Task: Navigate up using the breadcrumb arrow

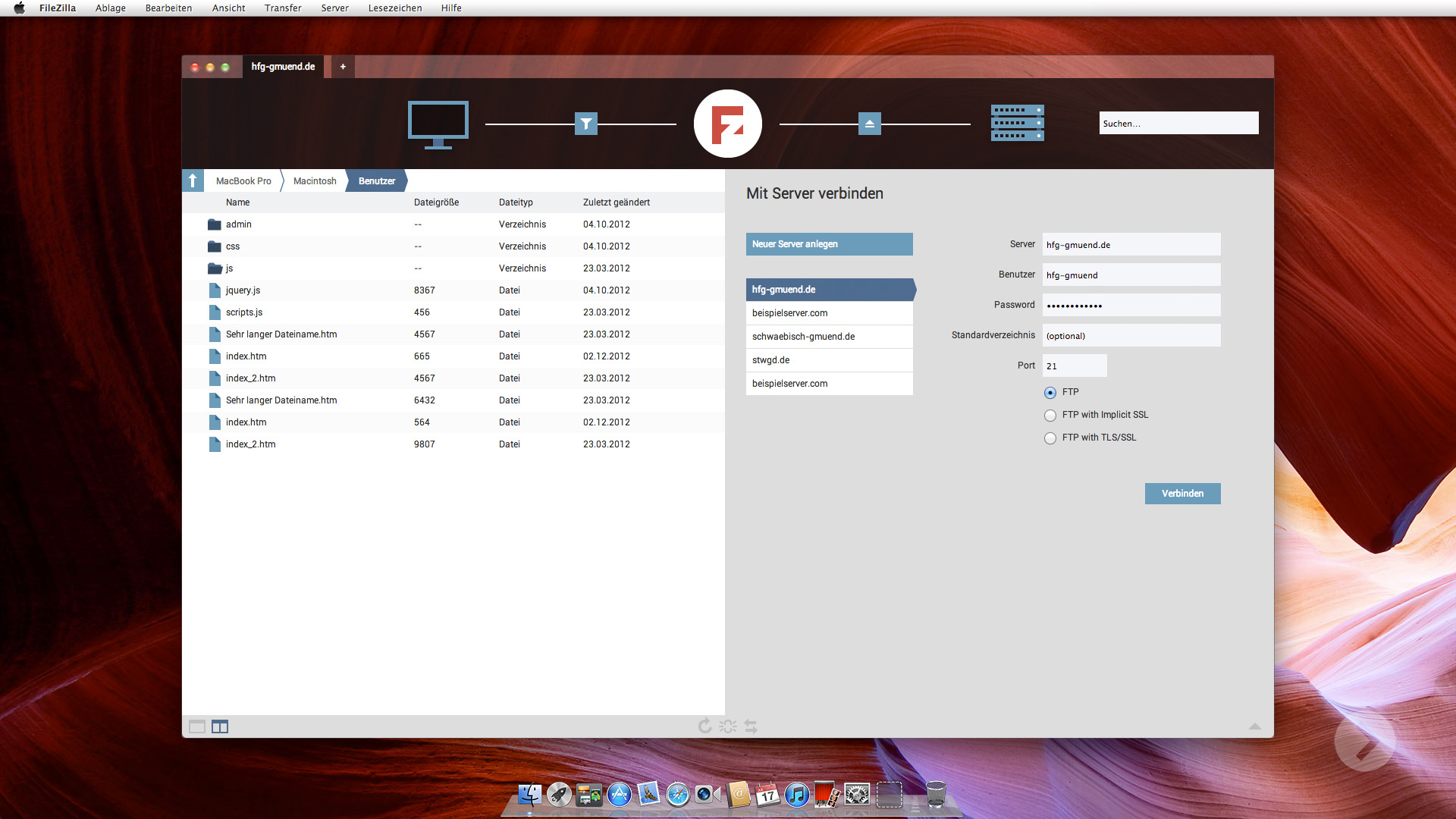Action: (193, 180)
